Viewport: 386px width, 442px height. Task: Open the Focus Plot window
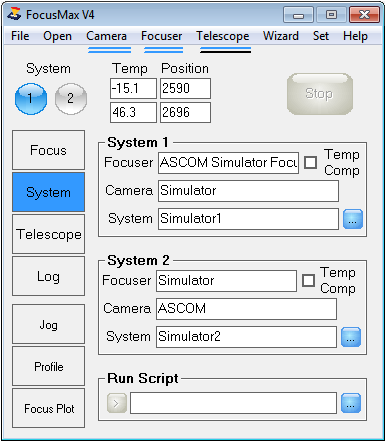click(x=48, y=408)
